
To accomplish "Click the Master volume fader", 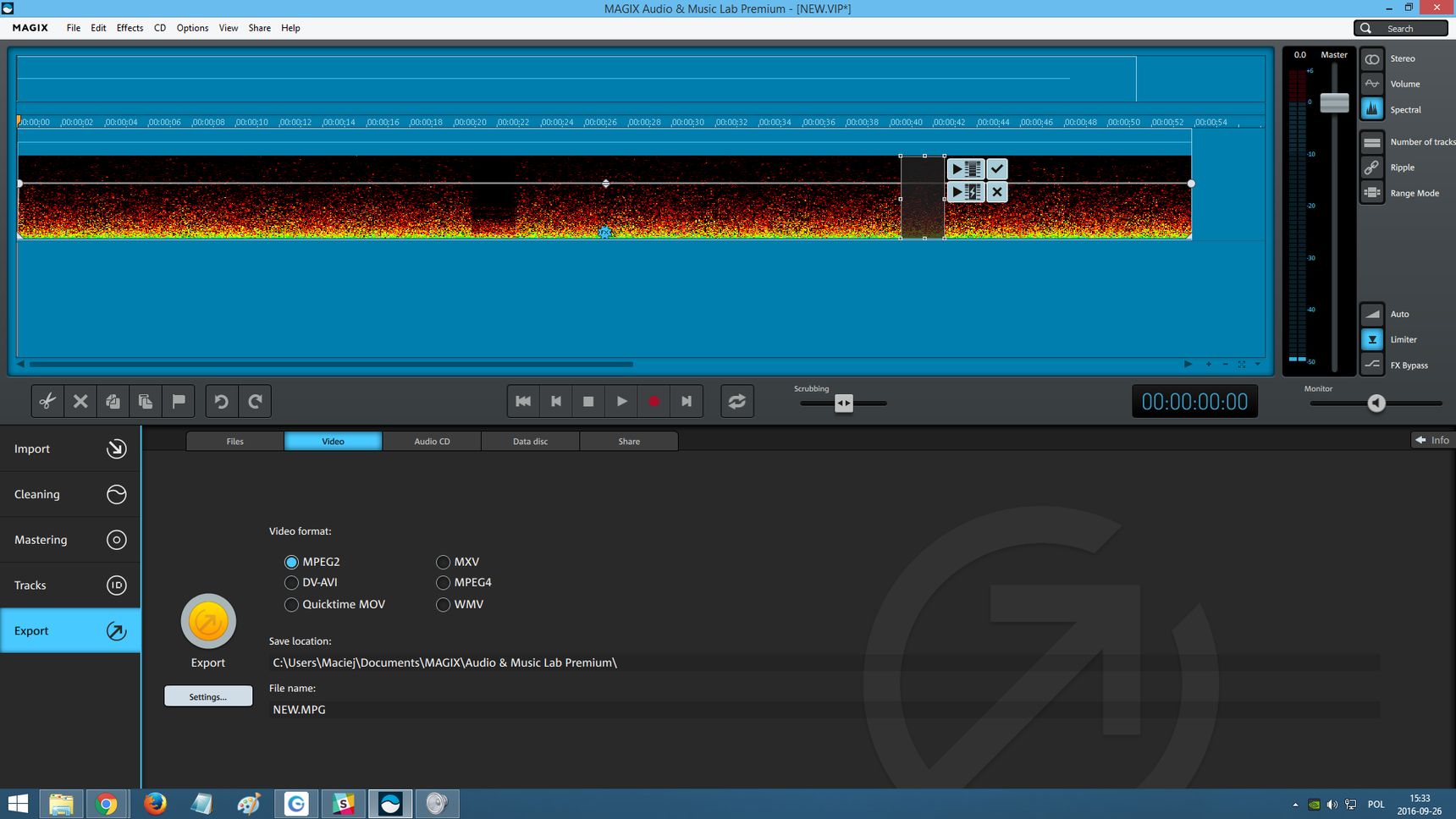I will [1334, 102].
